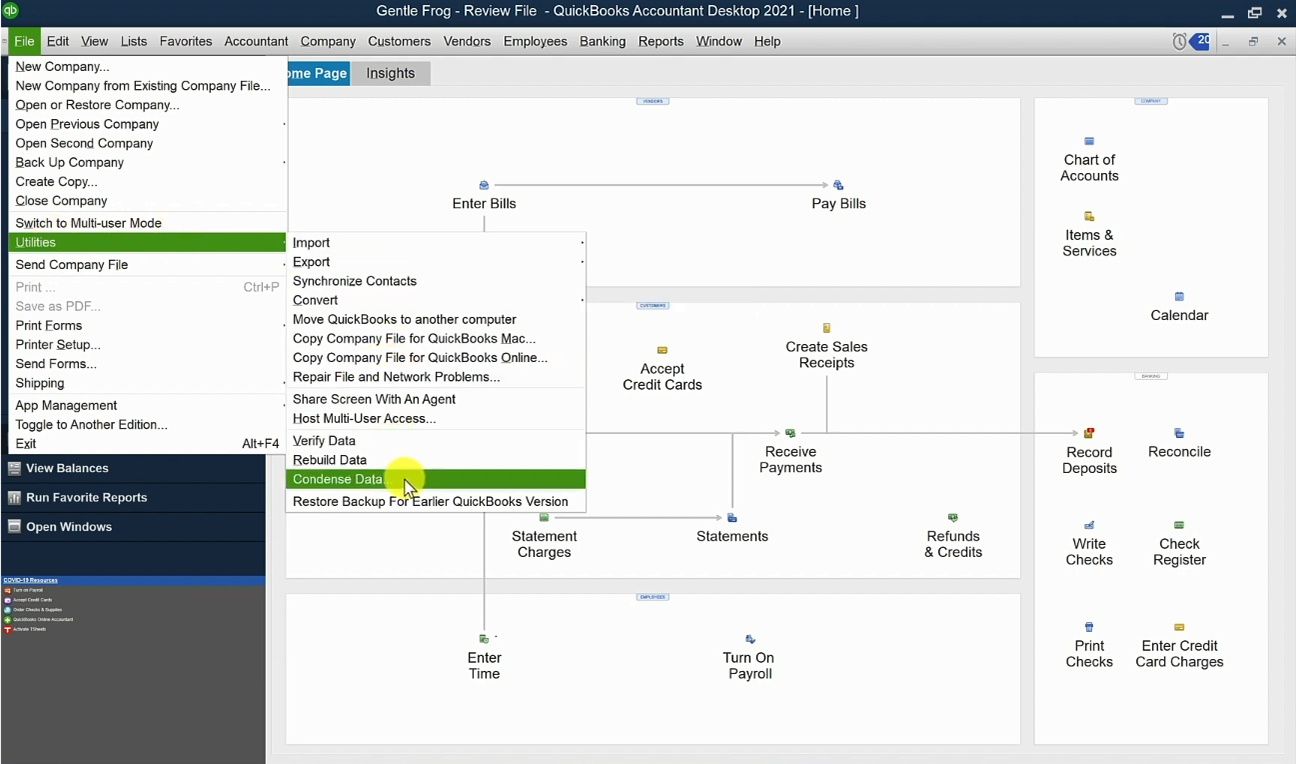Choose Rebuild Data from the submenu
This screenshot has height=764, width=1296.
[437, 460]
